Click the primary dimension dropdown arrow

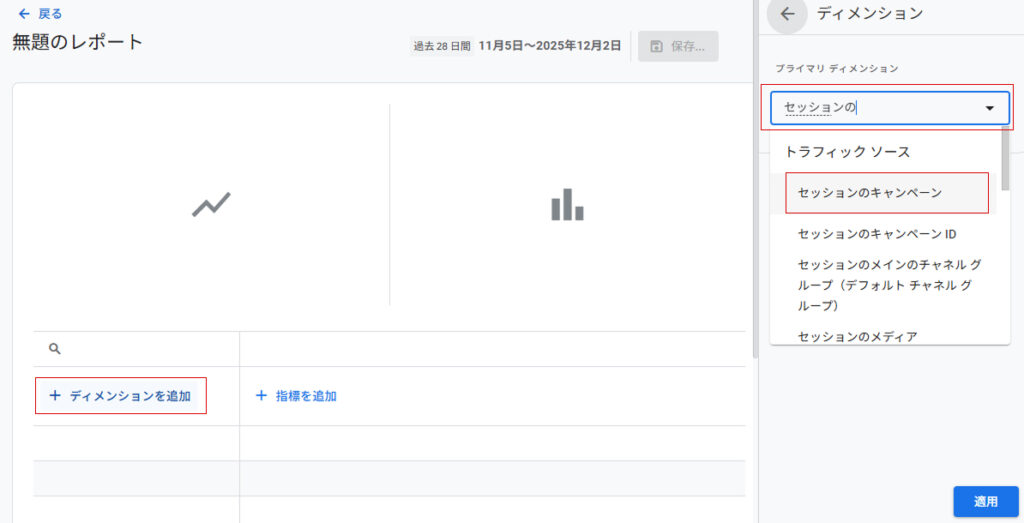point(989,108)
